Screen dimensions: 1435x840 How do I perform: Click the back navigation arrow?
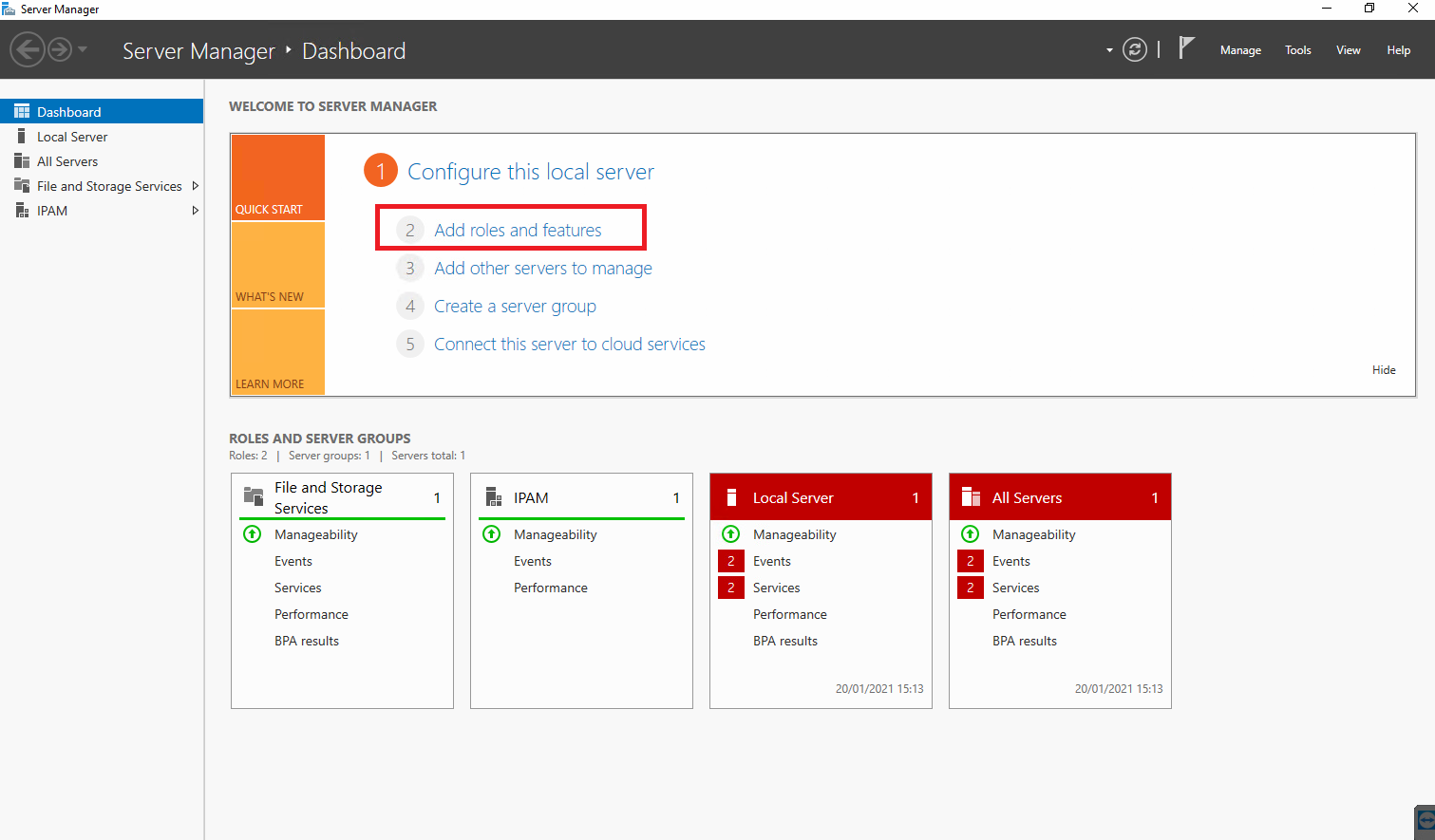(x=28, y=49)
